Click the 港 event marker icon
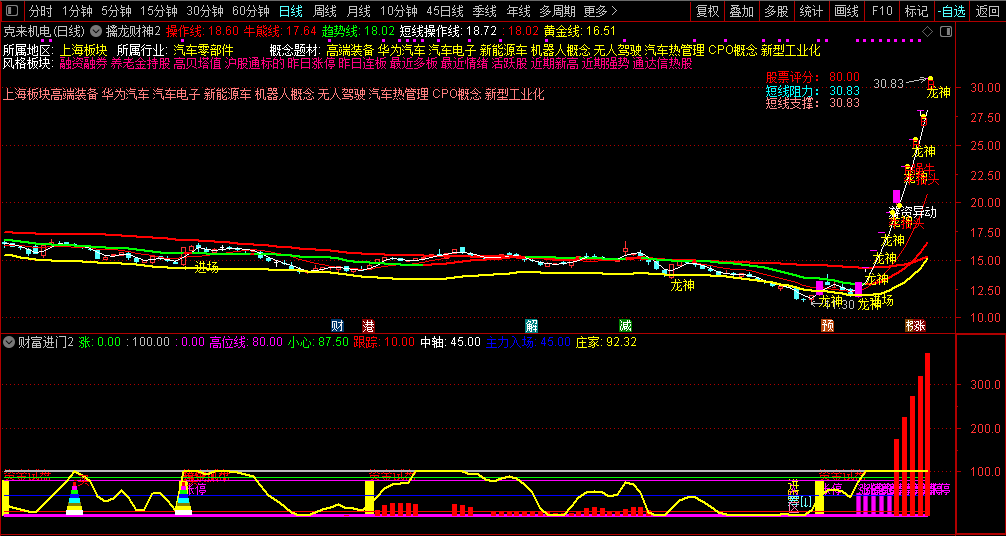The image size is (1006, 536). [368, 325]
